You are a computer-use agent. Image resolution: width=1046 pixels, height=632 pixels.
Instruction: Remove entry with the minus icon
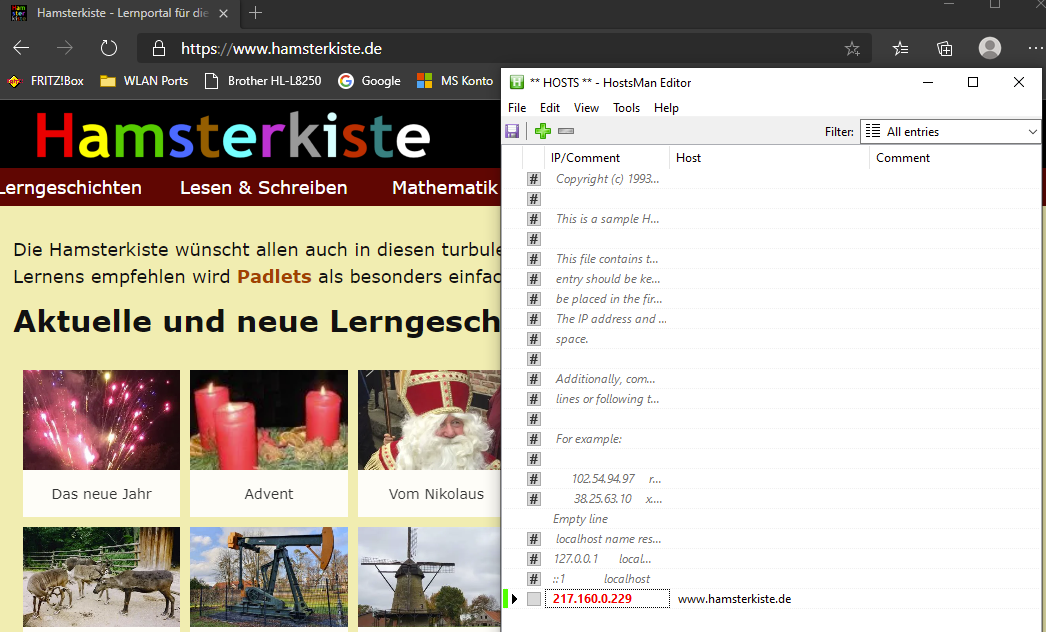(566, 131)
